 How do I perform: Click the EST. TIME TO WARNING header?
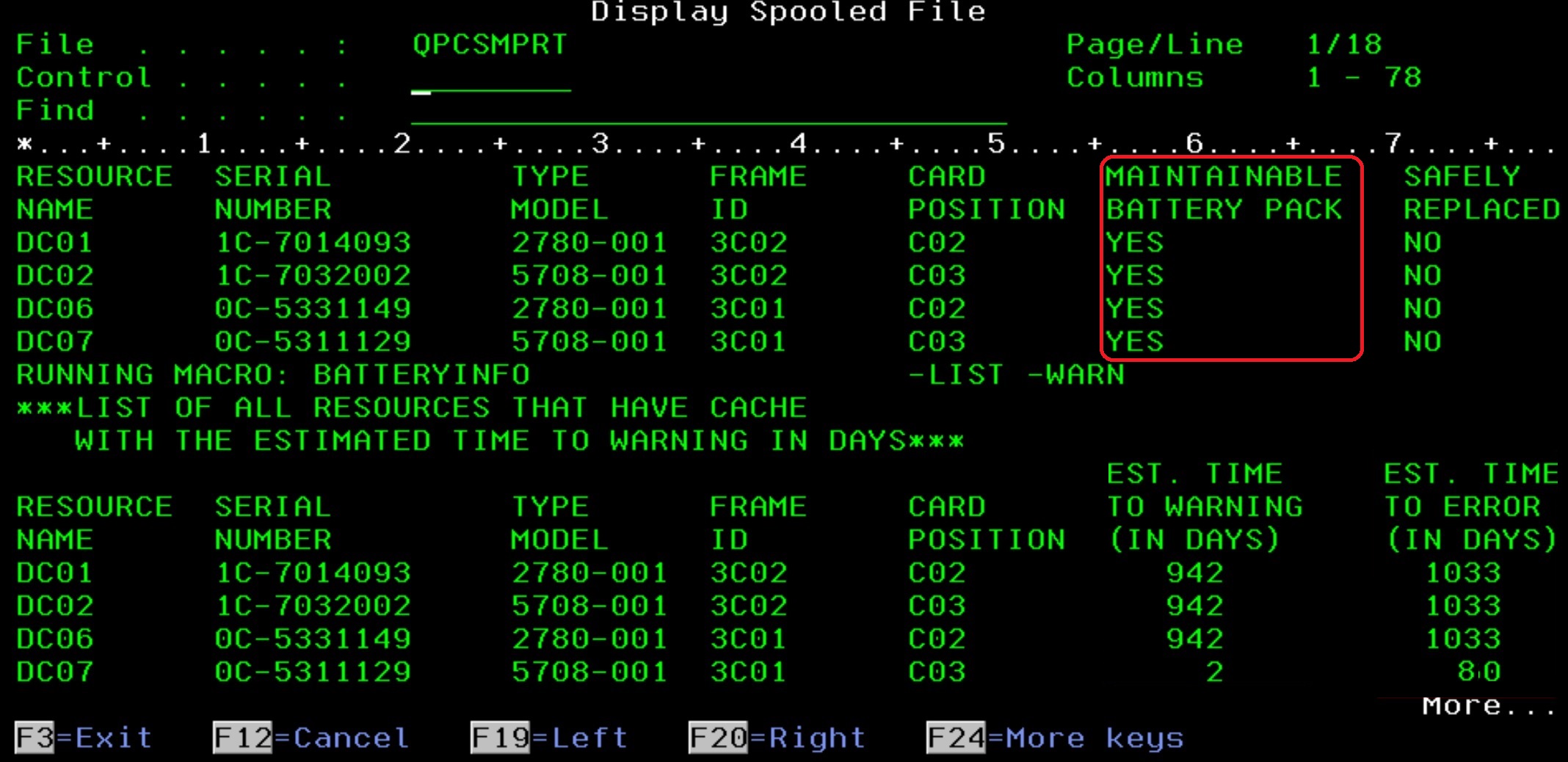point(1204,507)
